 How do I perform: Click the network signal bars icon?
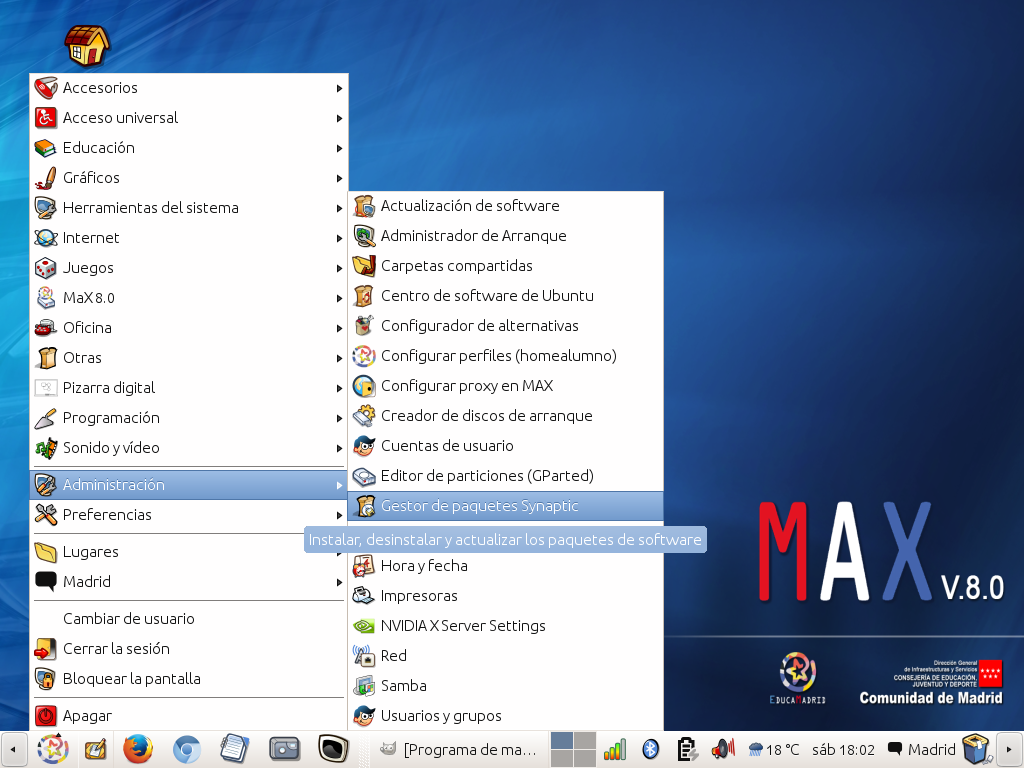614,749
